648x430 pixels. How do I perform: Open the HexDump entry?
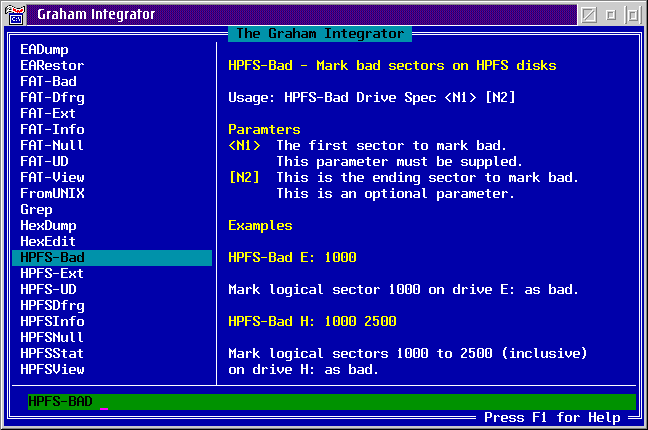click(48, 225)
